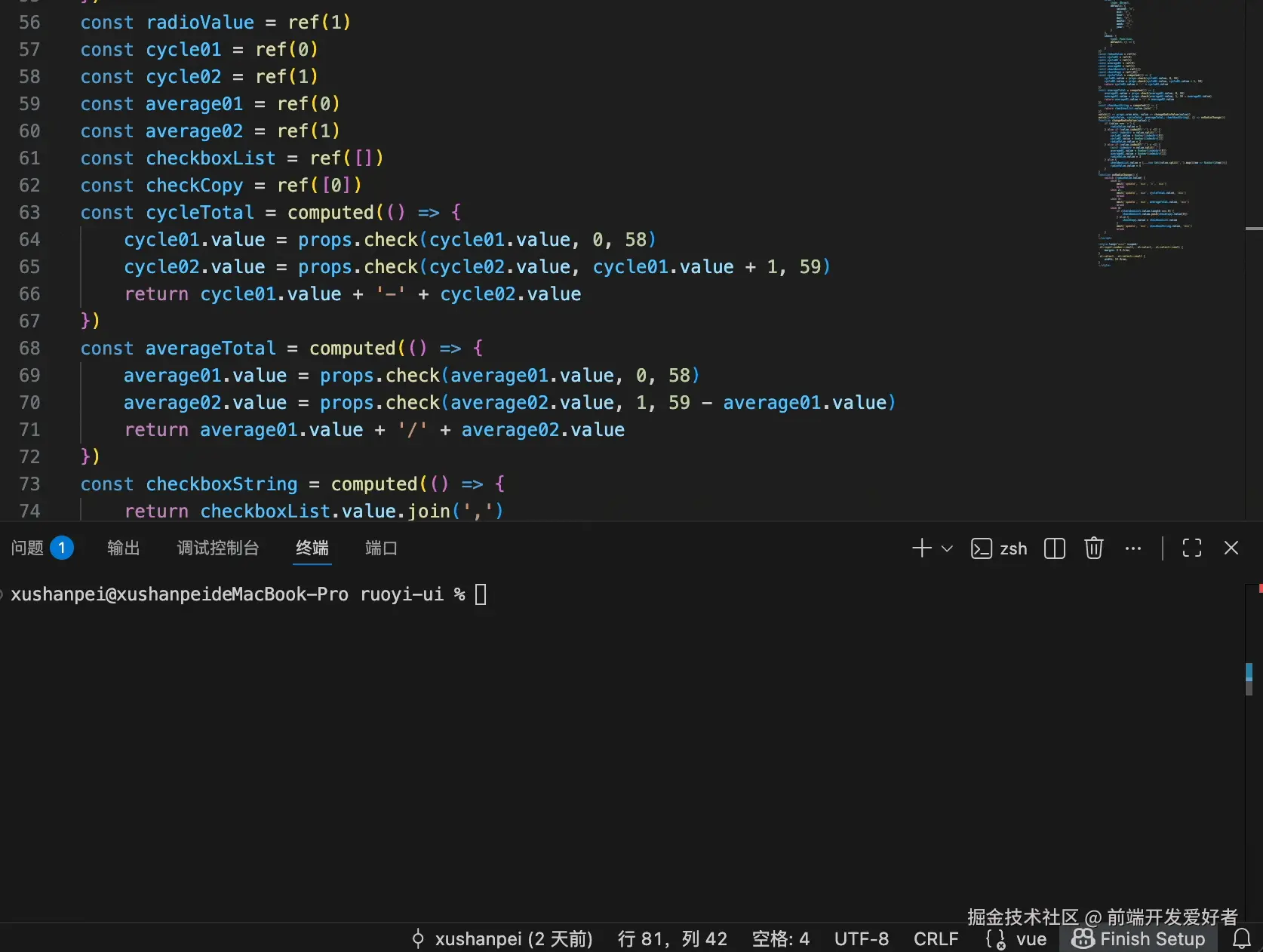1263x952 pixels.
Task: Click the new terminal plus icon
Action: (921, 548)
